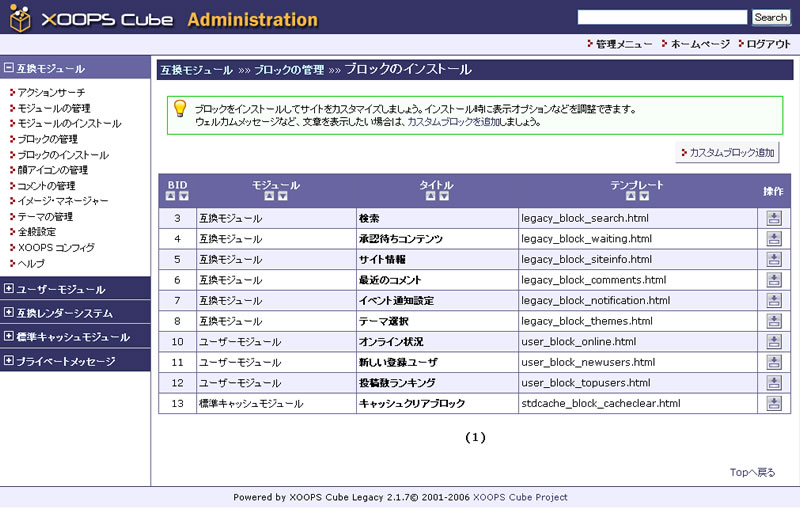Install the 承認待ちコンテンツ block via its icon
Viewport: 800px width, 518px height.
[x=773, y=239]
